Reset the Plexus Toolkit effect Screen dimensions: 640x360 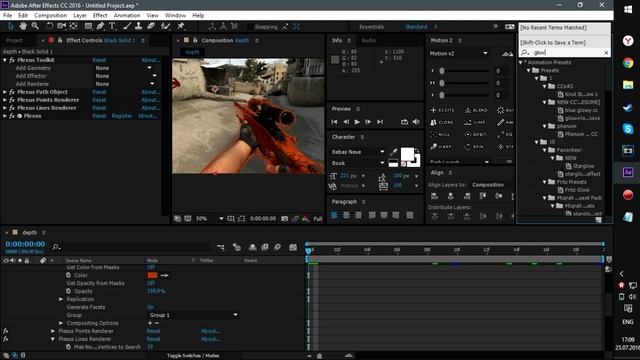click(x=99, y=60)
